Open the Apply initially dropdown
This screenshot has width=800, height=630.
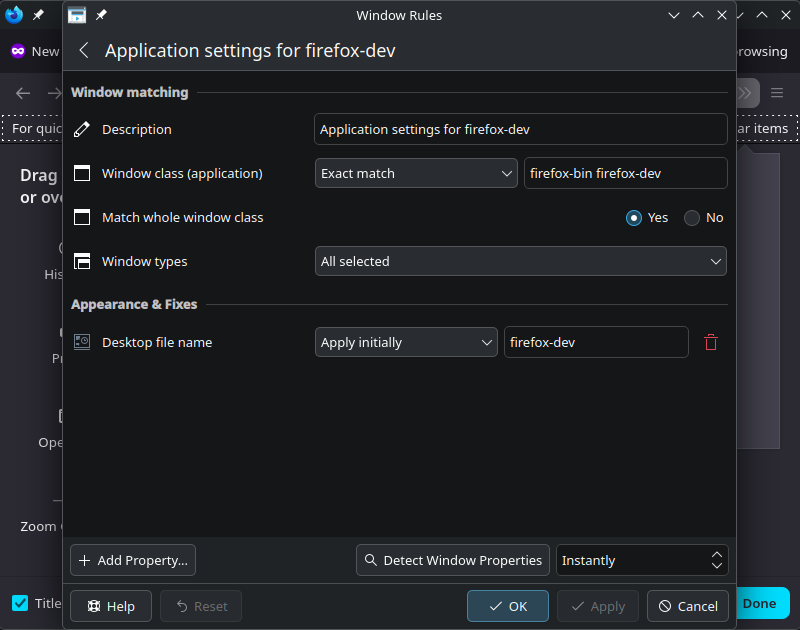tap(406, 342)
